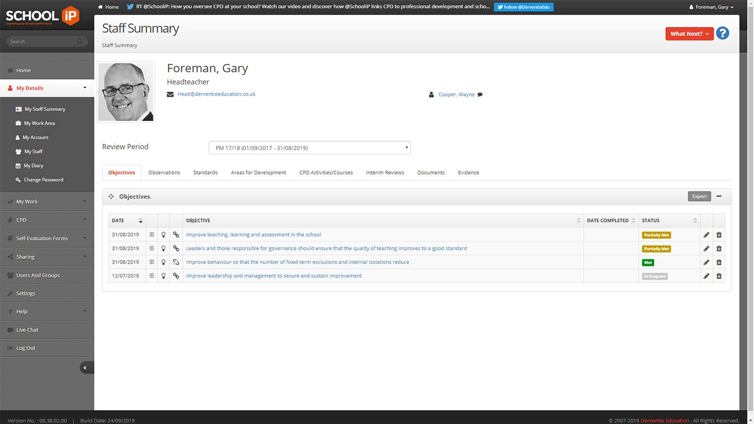Click the Export button
754x424 pixels.
699,196
